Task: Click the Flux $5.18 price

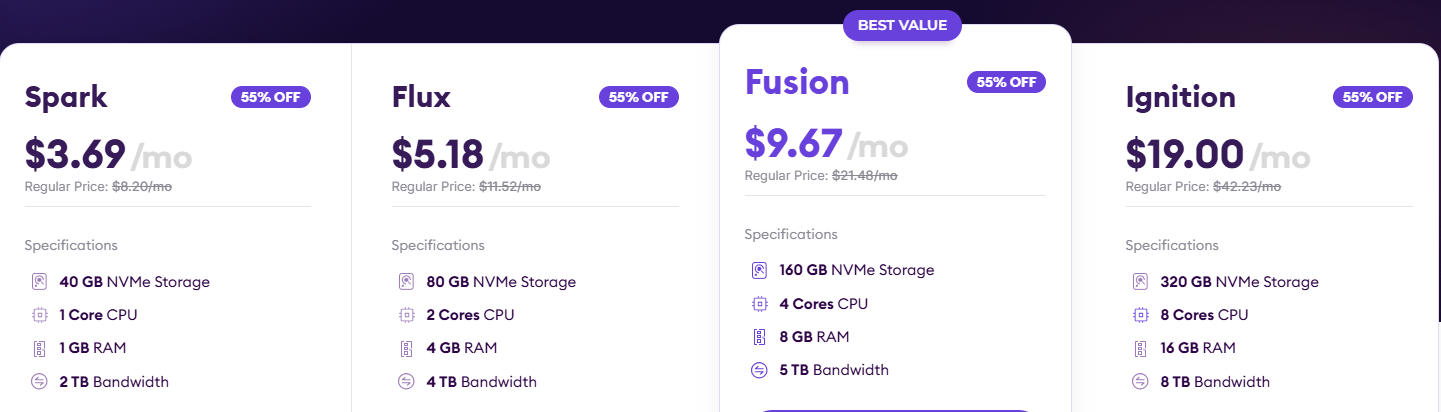Action: 438,154
